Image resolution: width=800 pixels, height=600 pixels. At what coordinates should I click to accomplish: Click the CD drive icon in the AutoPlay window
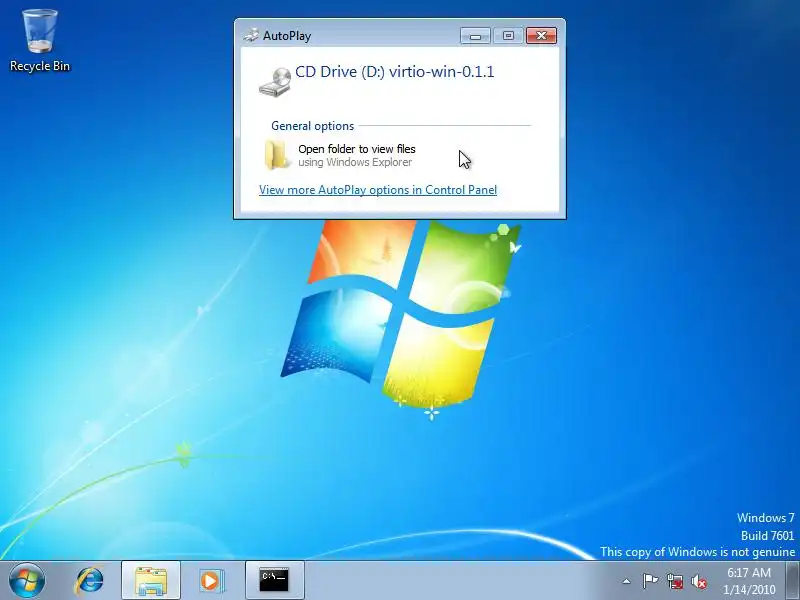click(x=275, y=82)
